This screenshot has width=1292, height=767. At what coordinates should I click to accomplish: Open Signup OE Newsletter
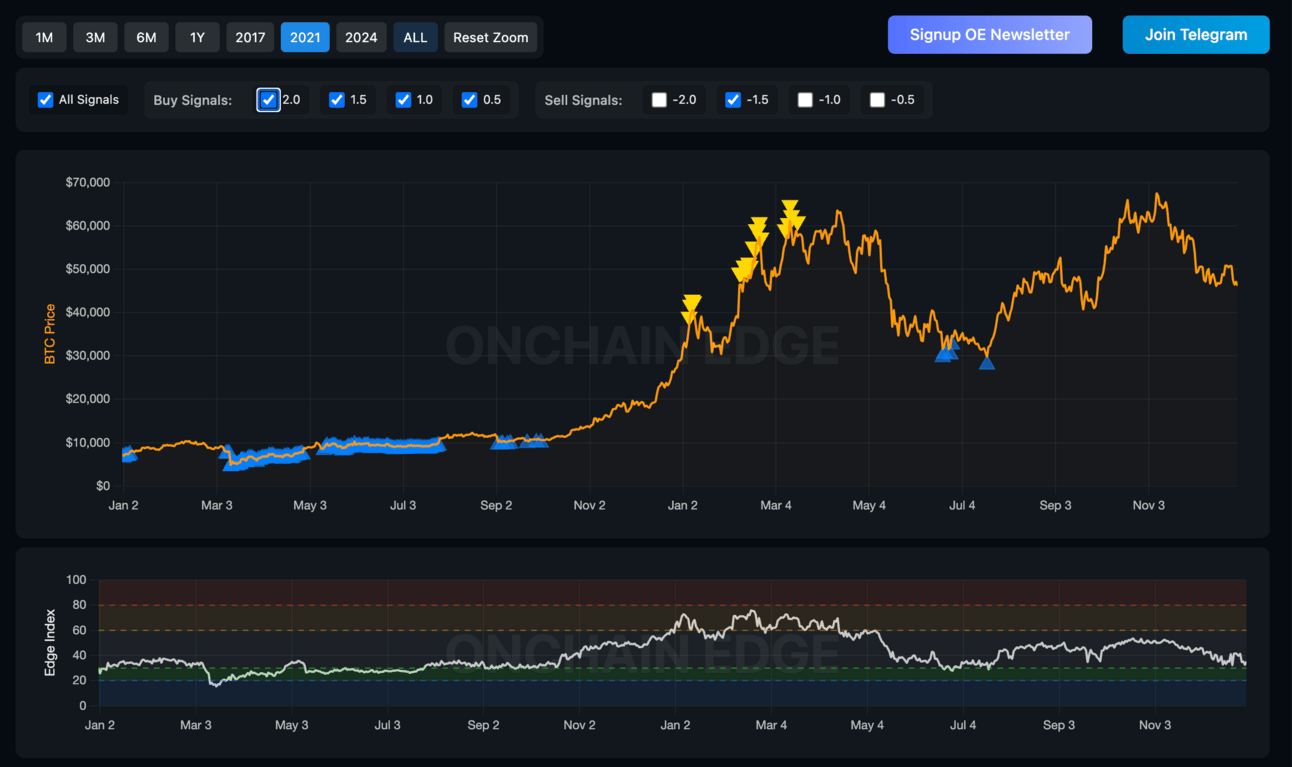(x=990, y=34)
